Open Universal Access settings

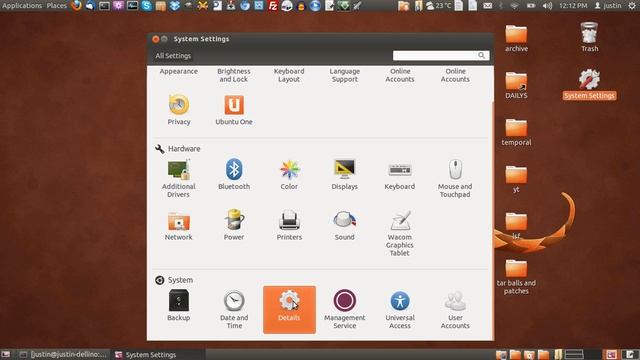coord(400,310)
